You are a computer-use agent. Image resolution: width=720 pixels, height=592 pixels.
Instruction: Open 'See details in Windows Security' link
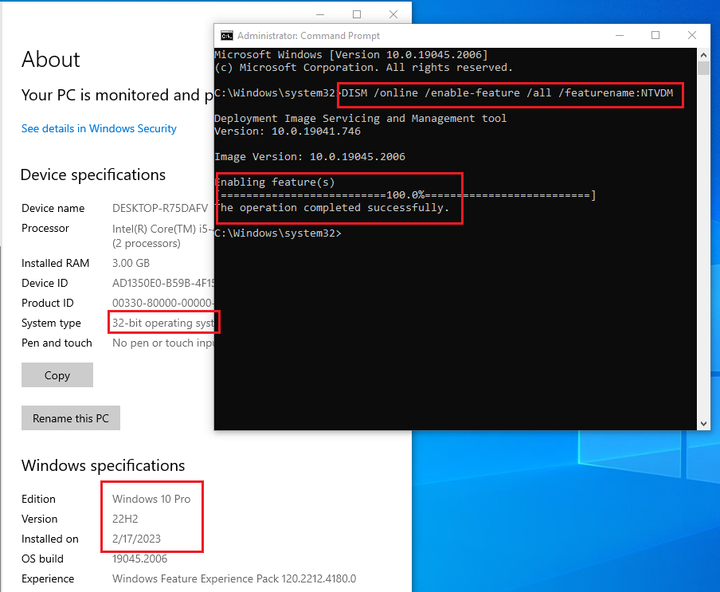(99, 128)
